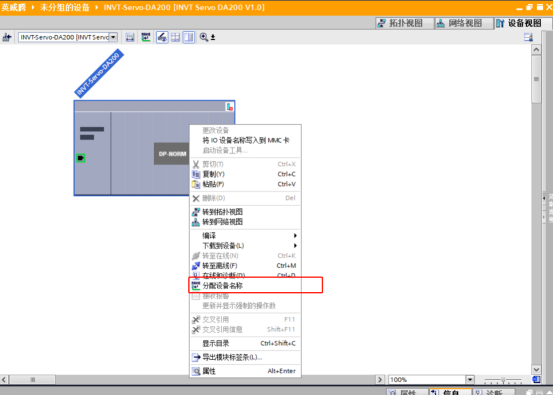Click the zoom magnifier icon in the toolbar
The width and height of the screenshot is (554, 396).
click(204, 37)
